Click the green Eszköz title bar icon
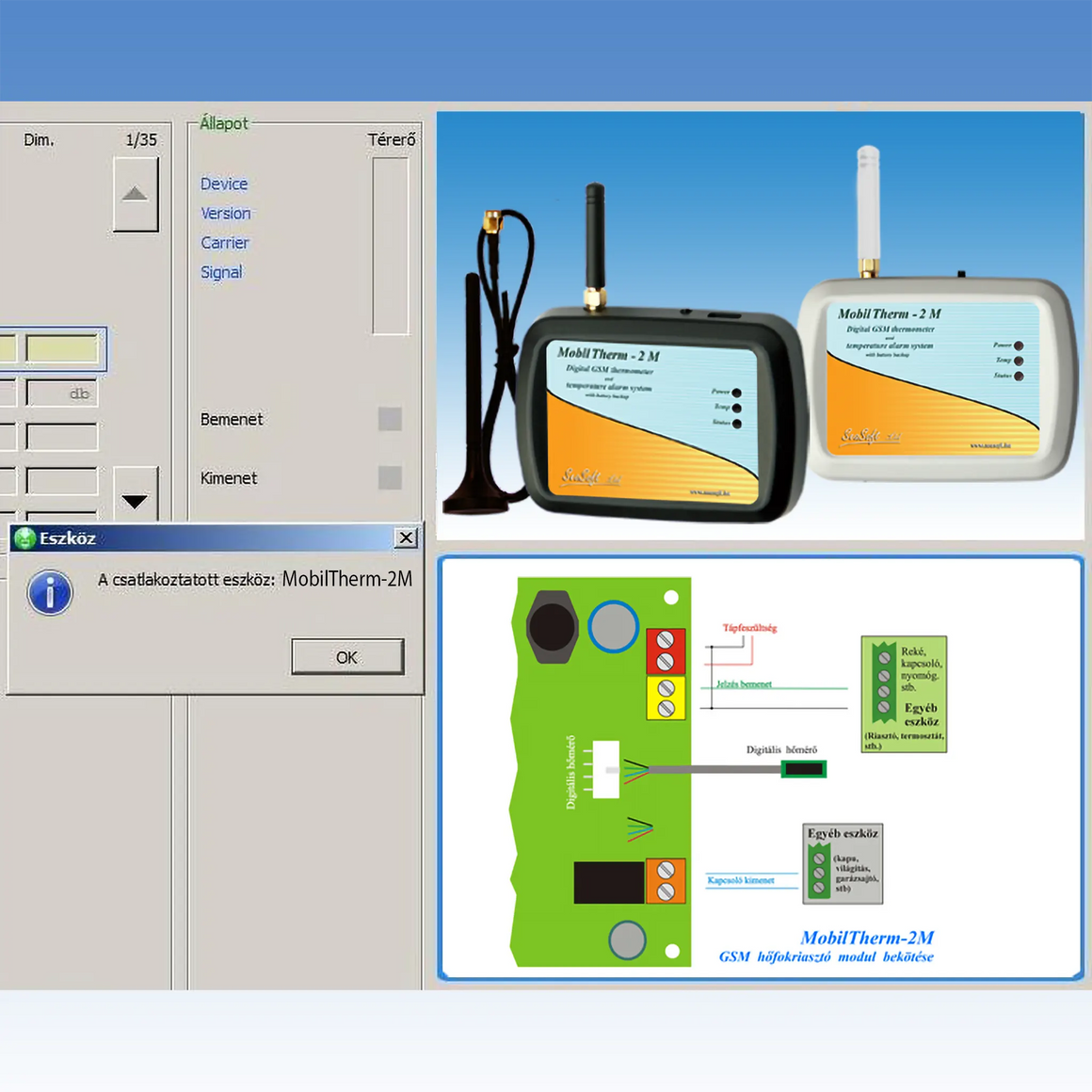The width and height of the screenshot is (1092, 1092). click(25, 538)
